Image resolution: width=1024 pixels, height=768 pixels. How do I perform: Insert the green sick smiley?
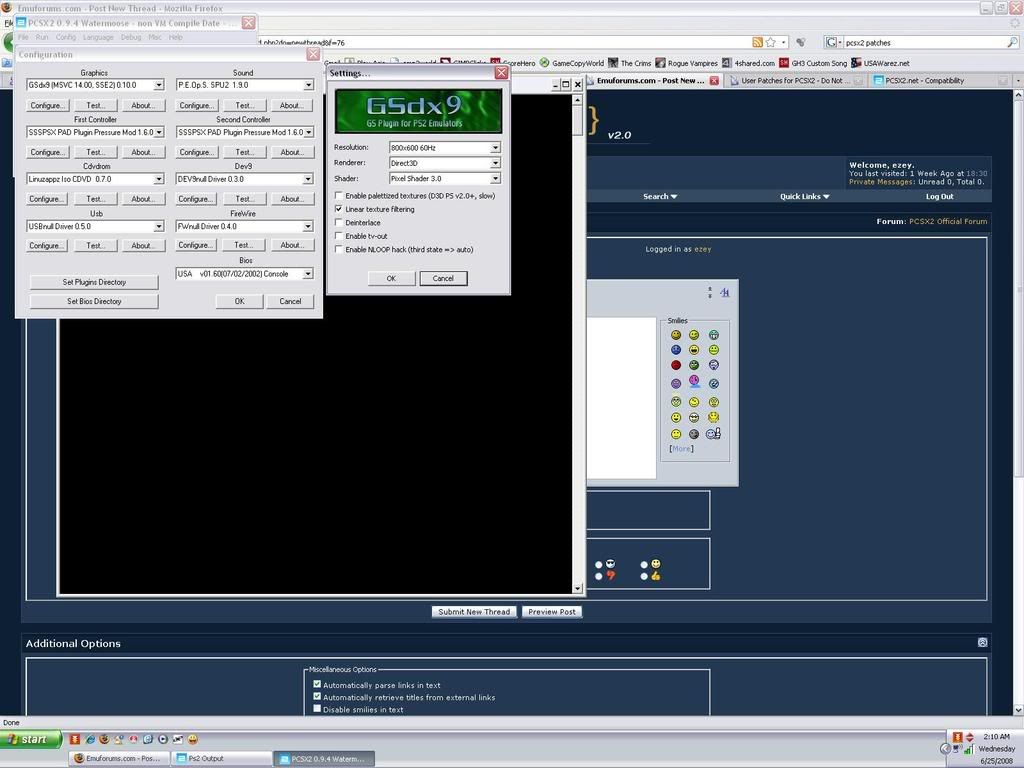(694, 365)
